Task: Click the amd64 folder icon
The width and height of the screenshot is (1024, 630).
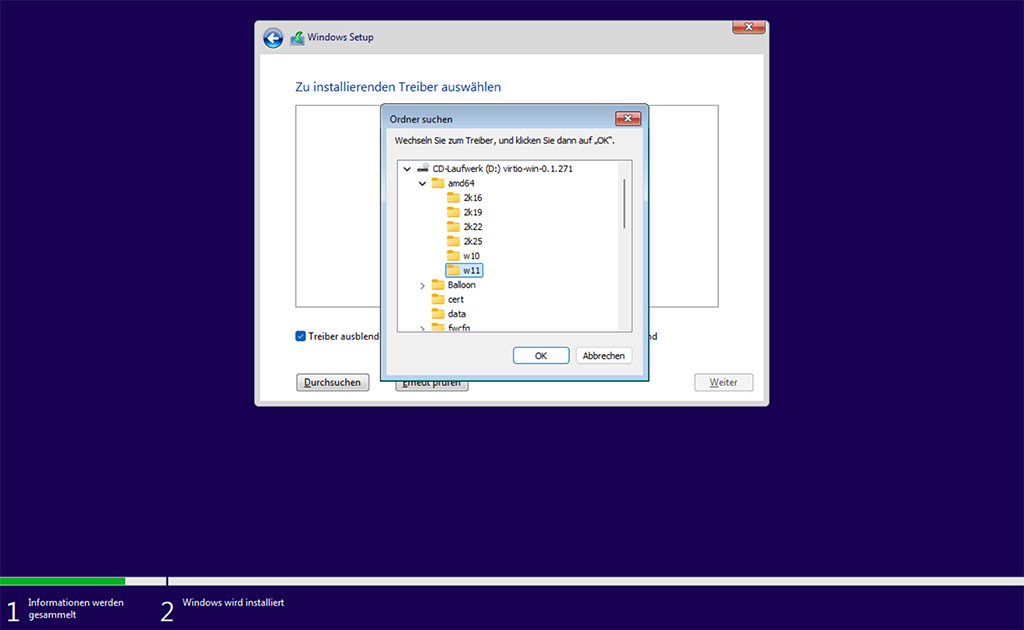Action: click(438, 183)
